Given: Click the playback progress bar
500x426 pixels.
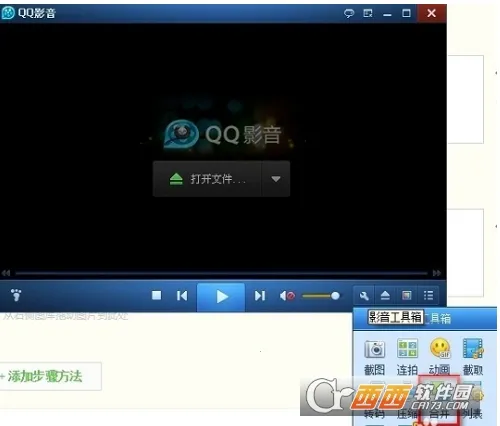Looking at the screenshot, I should click(x=221, y=273).
